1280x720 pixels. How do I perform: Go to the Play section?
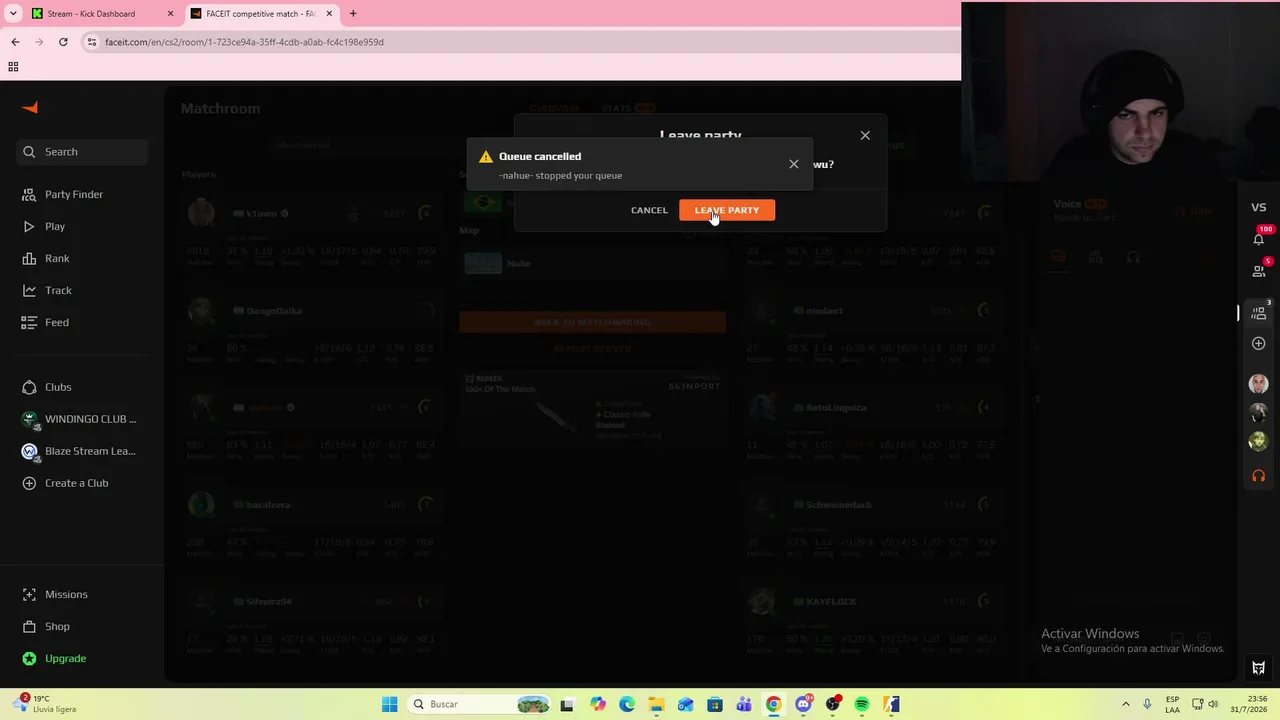click(x=55, y=226)
